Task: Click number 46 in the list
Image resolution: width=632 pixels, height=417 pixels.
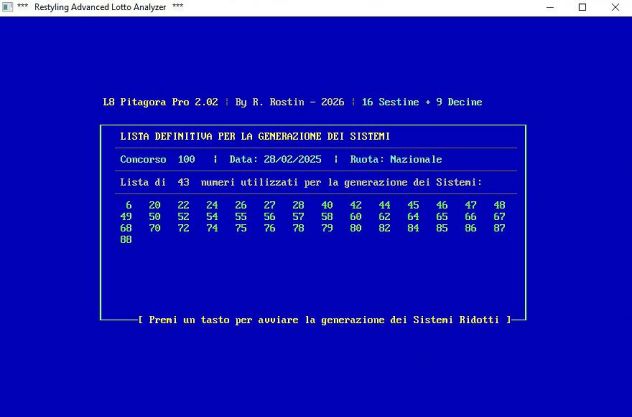Action: point(442,205)
